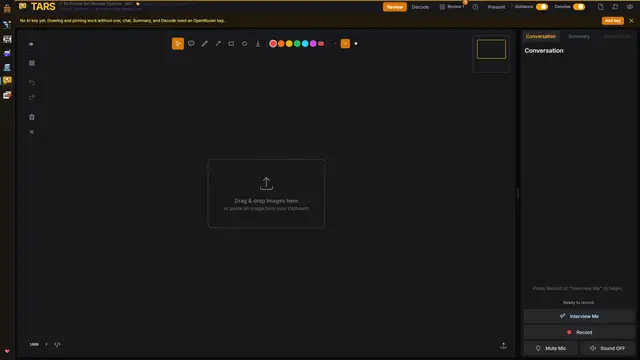
Task: Open the grid layout icon in left toolbar
Action: 32,63
